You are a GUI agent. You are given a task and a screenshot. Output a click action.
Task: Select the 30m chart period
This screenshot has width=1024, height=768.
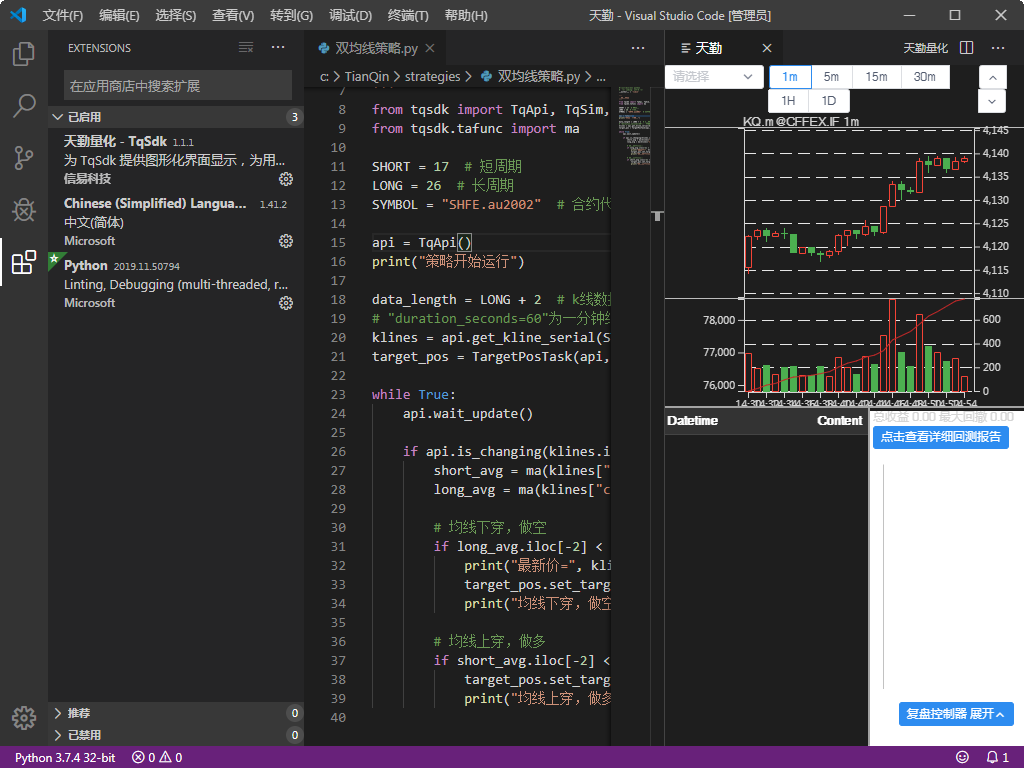coord(925,77)
